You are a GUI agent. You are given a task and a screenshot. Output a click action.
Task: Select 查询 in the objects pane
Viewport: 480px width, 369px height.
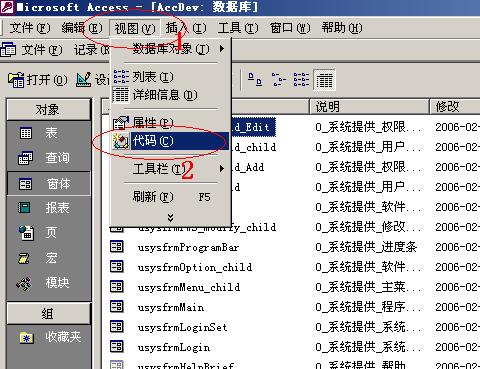click(48, 158)
